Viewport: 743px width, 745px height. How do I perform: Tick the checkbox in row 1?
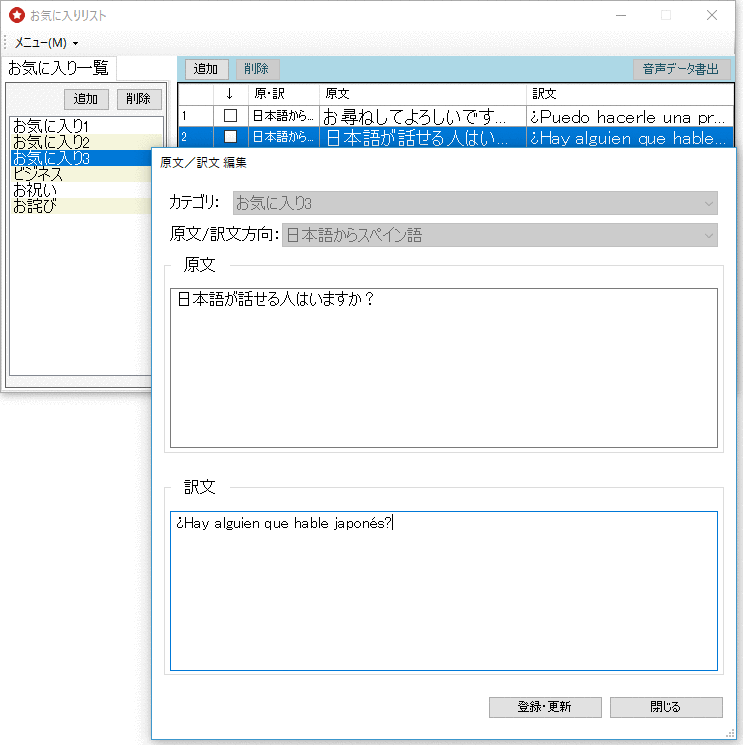tap(230, 116)
